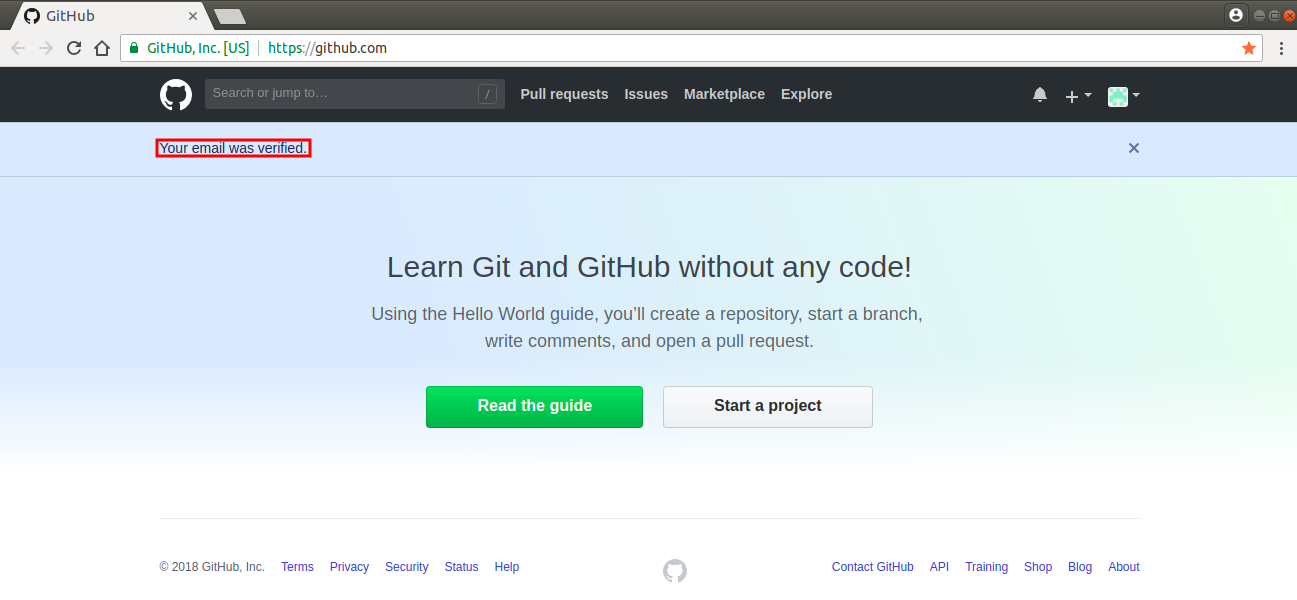
Task: Go to browser home page
Action: pyautogui.click(x=101, y=48)
